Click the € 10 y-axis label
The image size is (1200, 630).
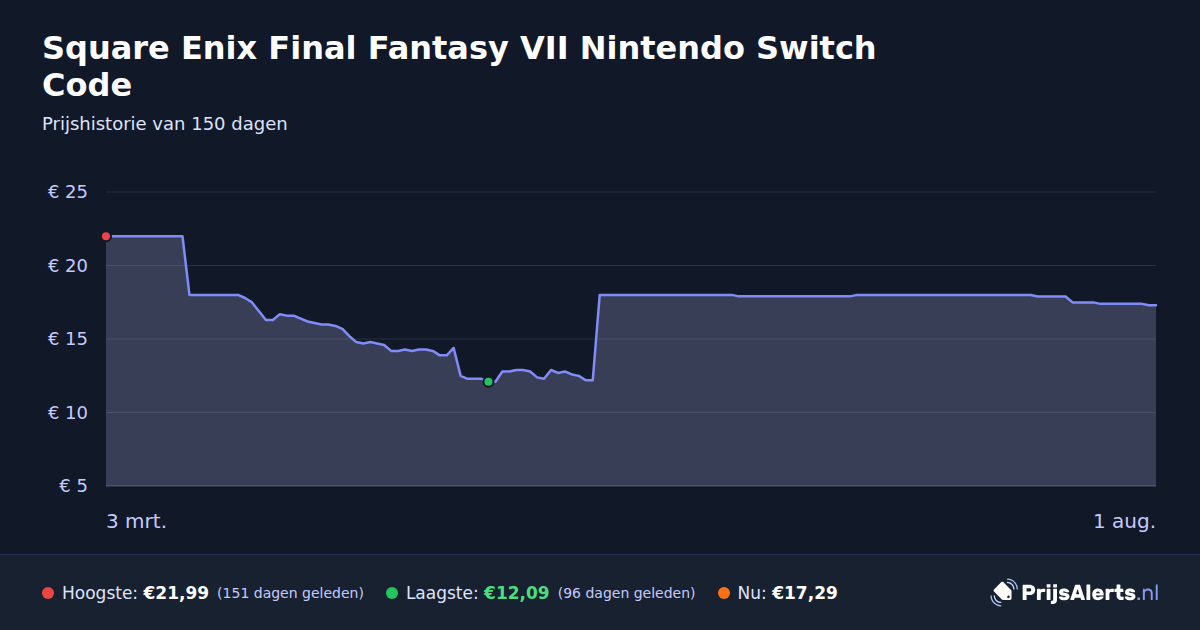pos(68,413)
